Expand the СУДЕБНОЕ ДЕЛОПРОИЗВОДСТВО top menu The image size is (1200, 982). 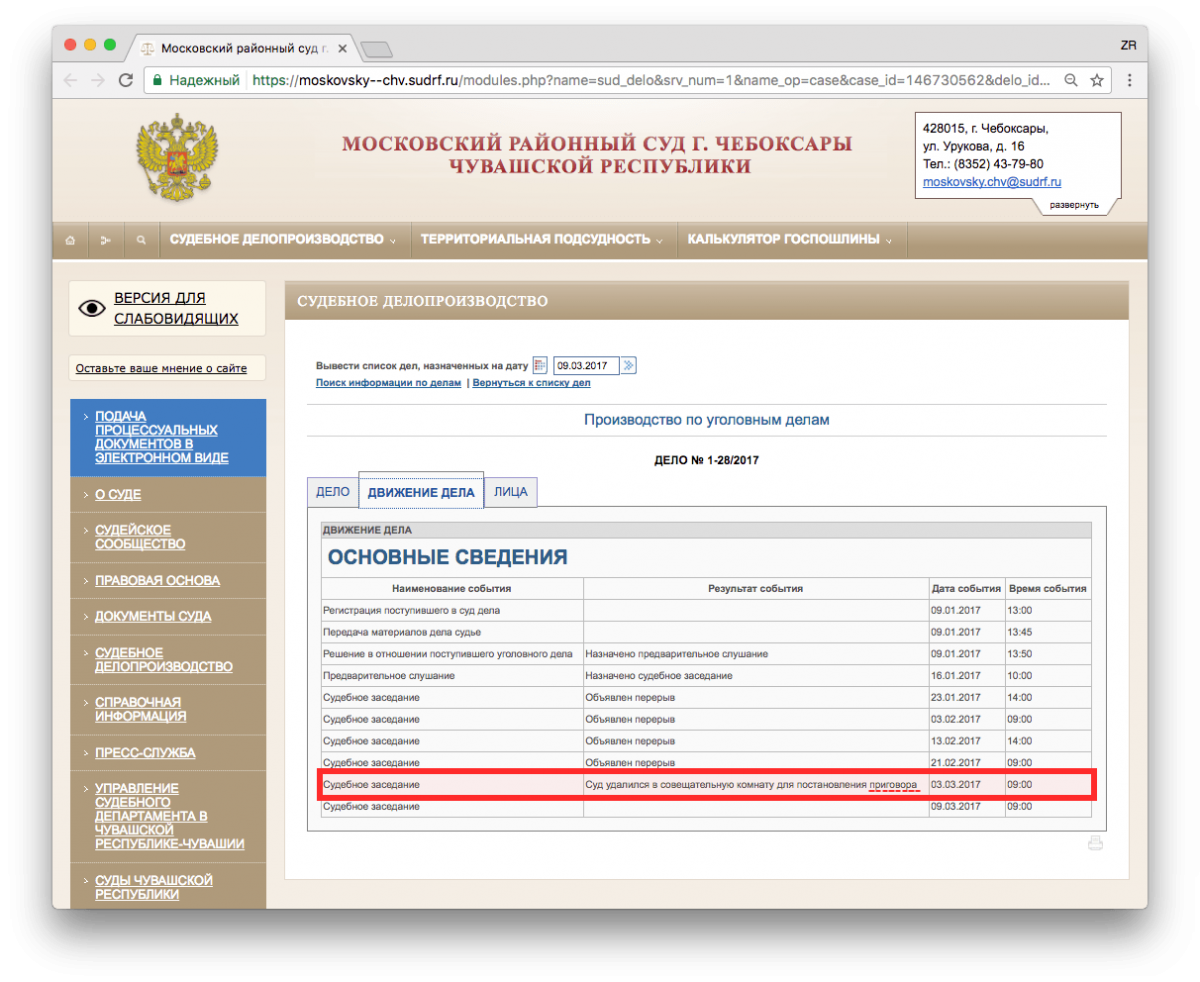coord(282,240)
